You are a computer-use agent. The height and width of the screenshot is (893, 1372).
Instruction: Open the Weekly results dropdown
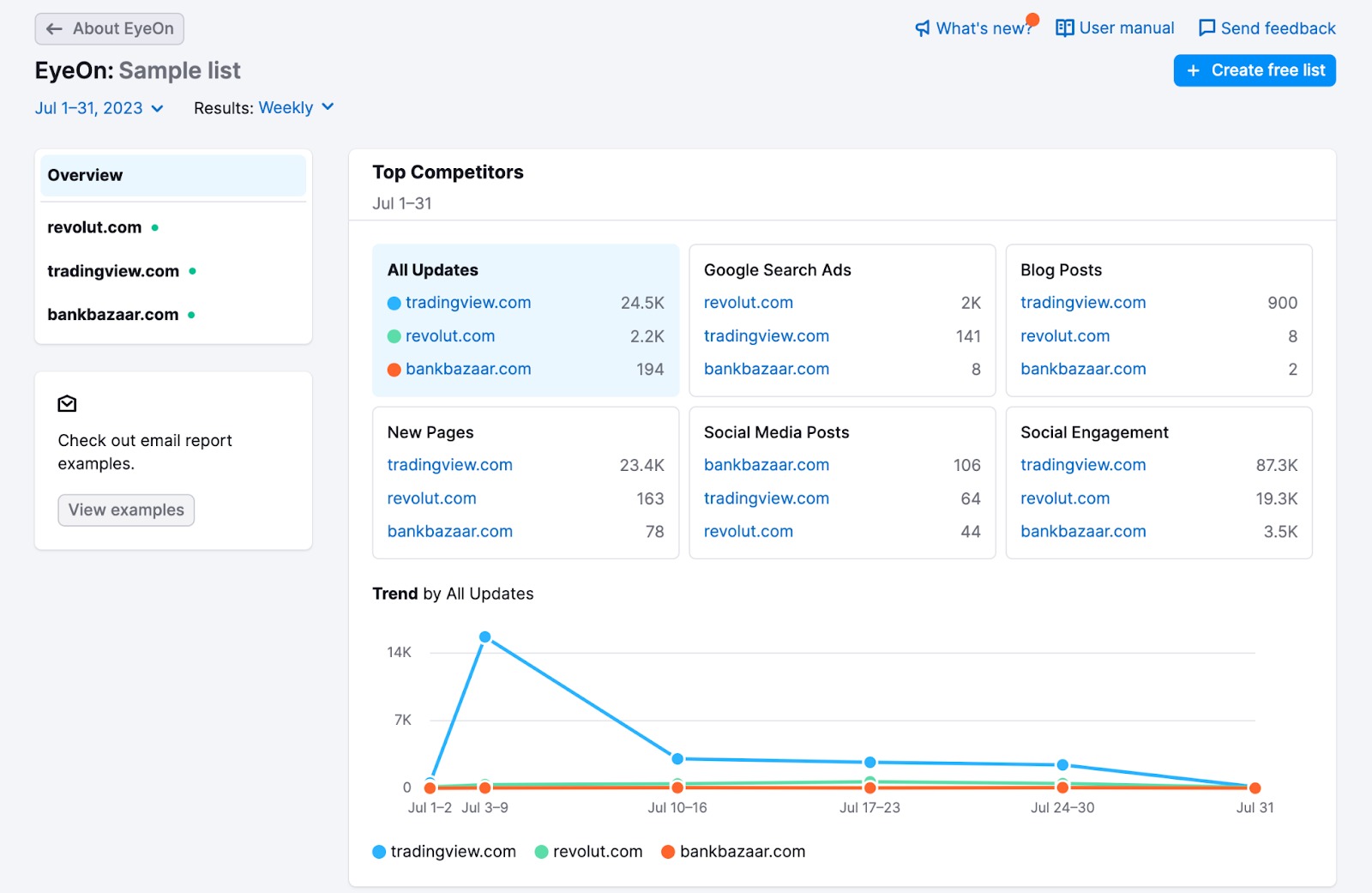point(296,108)
